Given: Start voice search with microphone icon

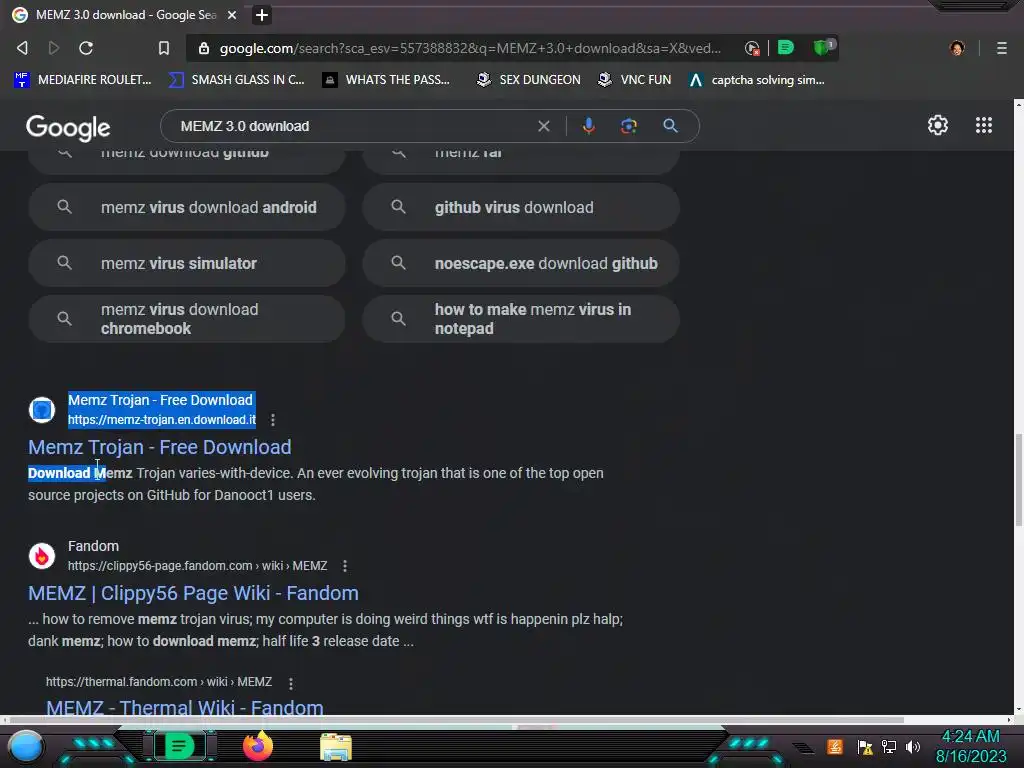Looking at the screenshot, I should 588,126.
